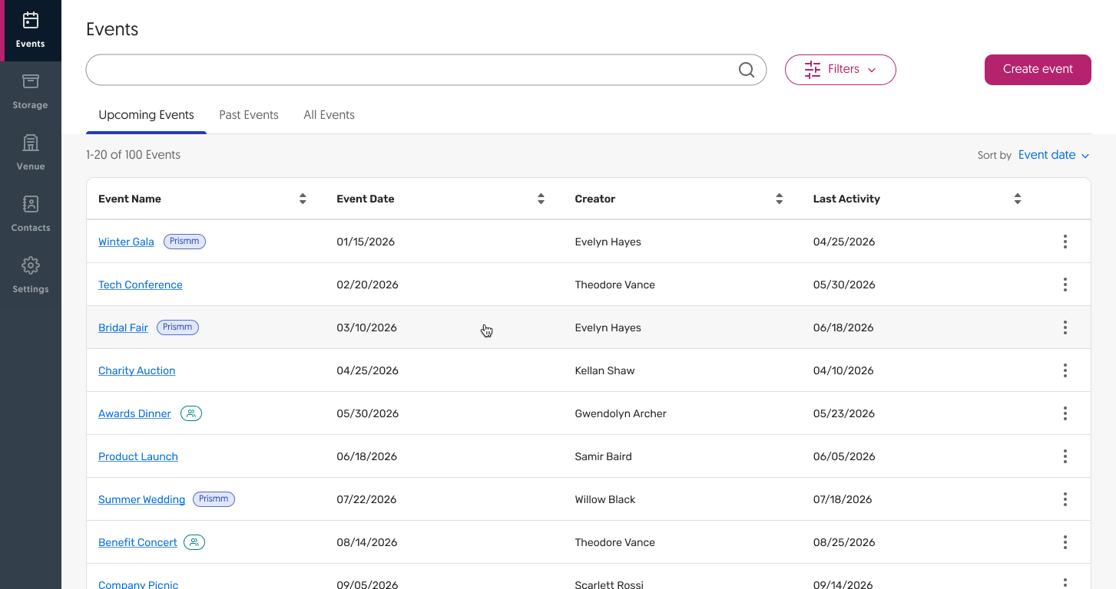Open row menu for Summer Wedding
This screenshot has height=589, width=1116.
(x=1065, y=499)
